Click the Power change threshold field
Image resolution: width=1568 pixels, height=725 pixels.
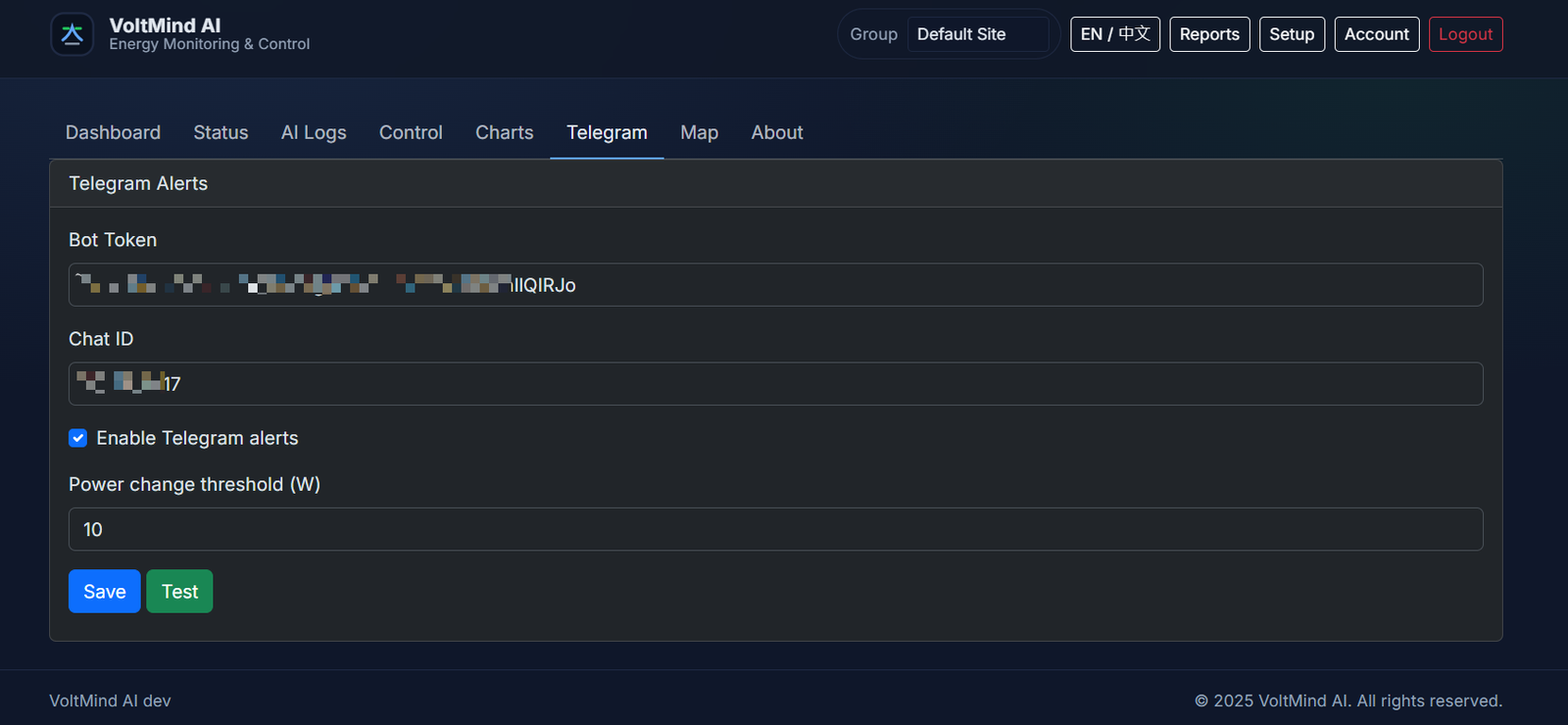[x=775, y=529]
